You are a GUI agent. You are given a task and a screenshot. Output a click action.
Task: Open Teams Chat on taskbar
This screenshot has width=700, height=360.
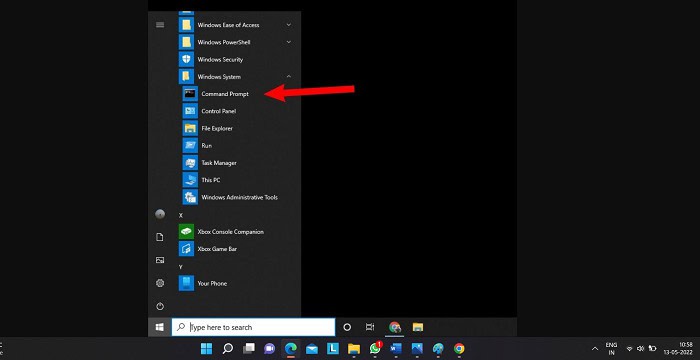269,348
